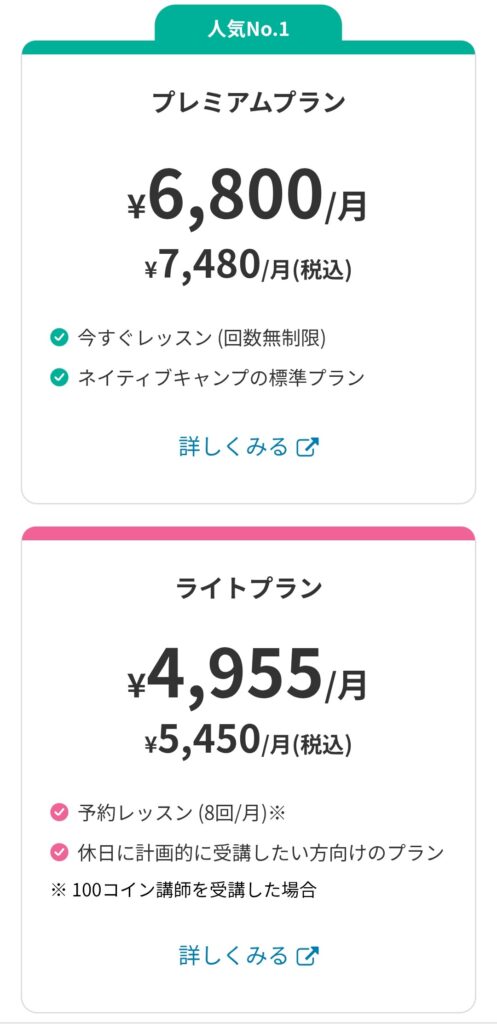Image resolution: width=497 pixels, height=1024 pixels.
Task: Click the ライトプラン heading
Action: [249, 588]
